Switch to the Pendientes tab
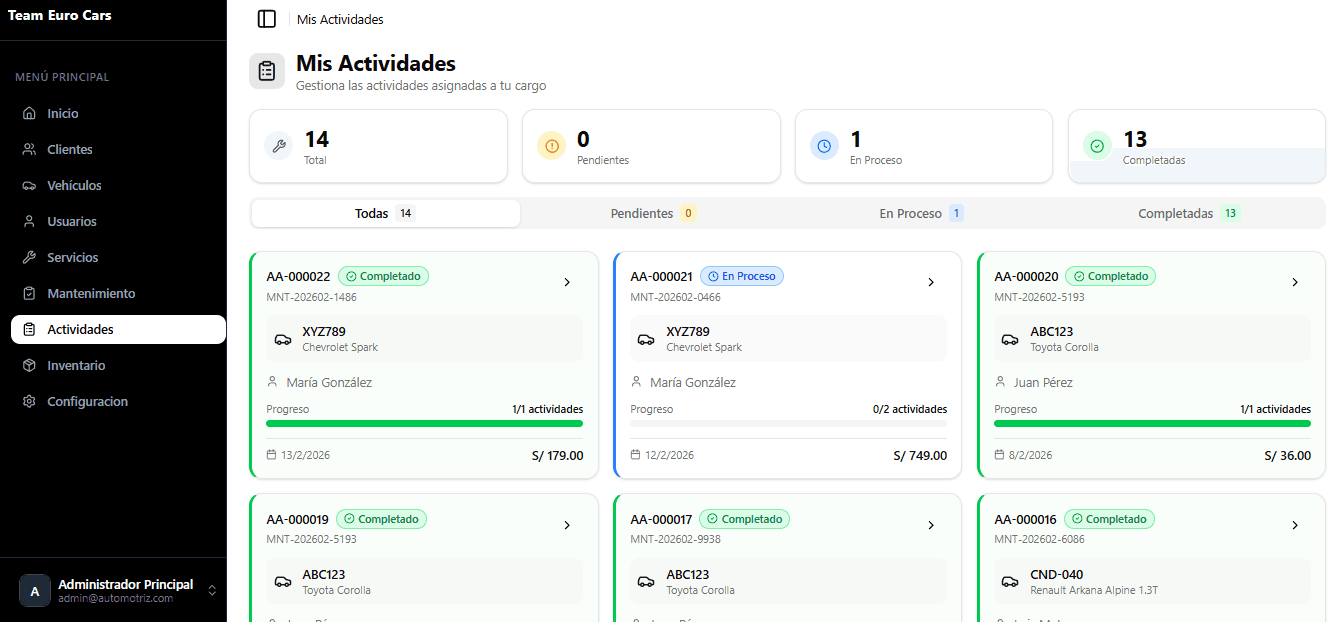Image resolution: width=1332 pixels, height=622 pixels. click(651, 213)
